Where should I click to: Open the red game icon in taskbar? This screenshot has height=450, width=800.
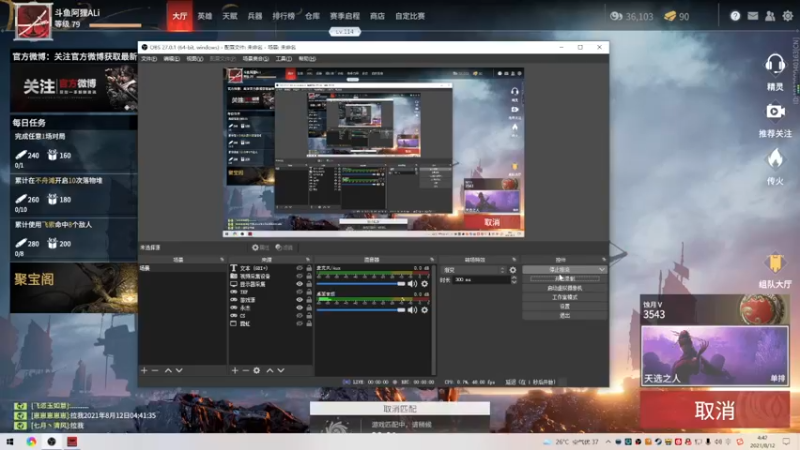pyautogui.click(x=72, y=442)
